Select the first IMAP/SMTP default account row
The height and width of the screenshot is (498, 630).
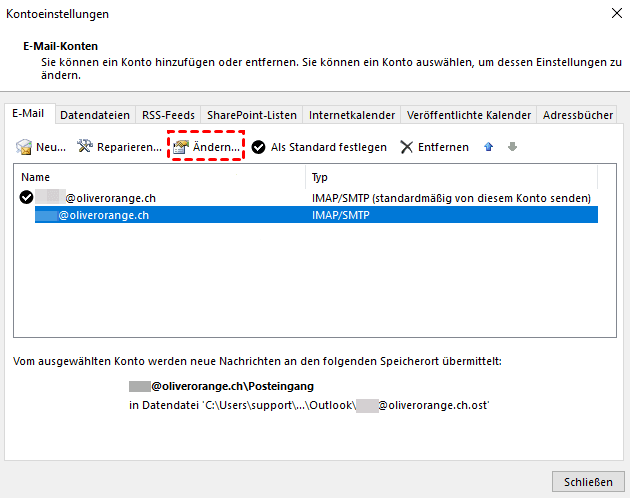(300, 198)
